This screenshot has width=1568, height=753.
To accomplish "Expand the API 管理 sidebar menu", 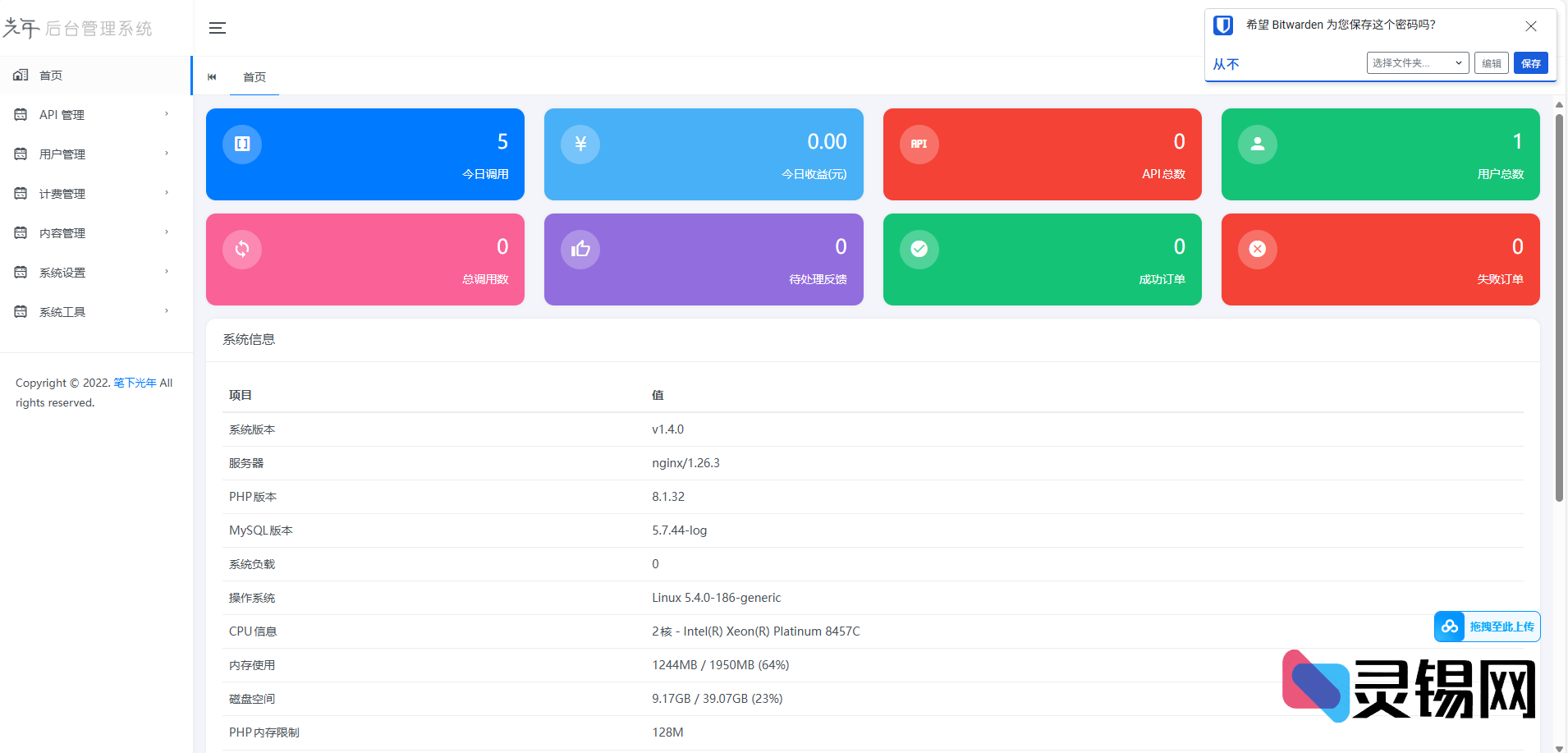I will click(95, 115).
